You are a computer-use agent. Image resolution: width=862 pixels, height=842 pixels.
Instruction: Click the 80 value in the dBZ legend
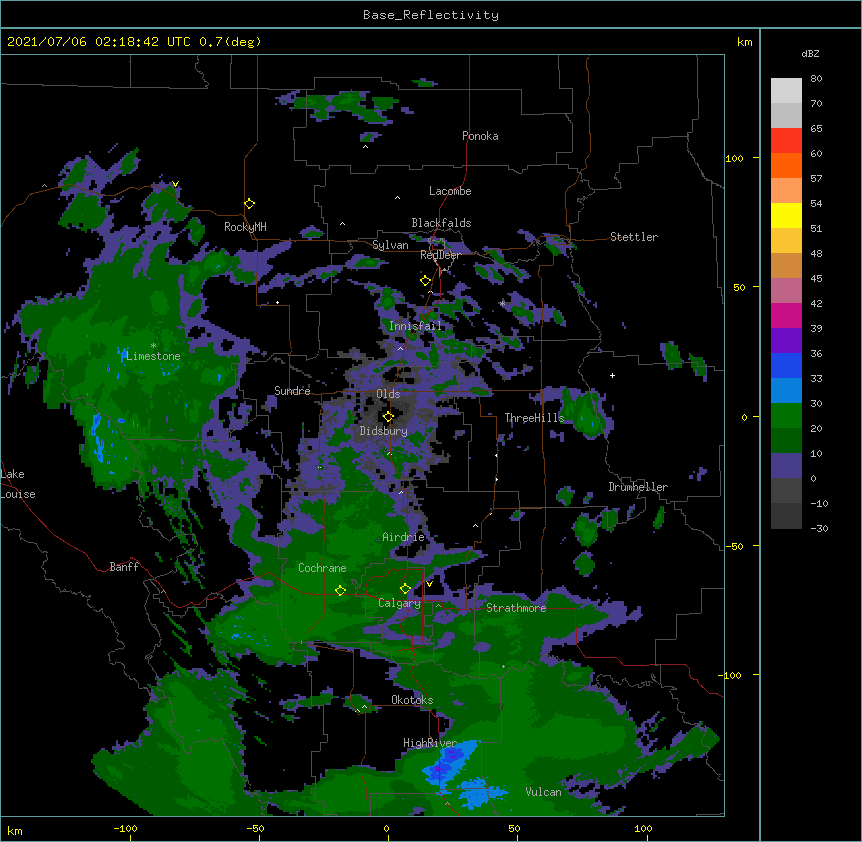(816, 79)
